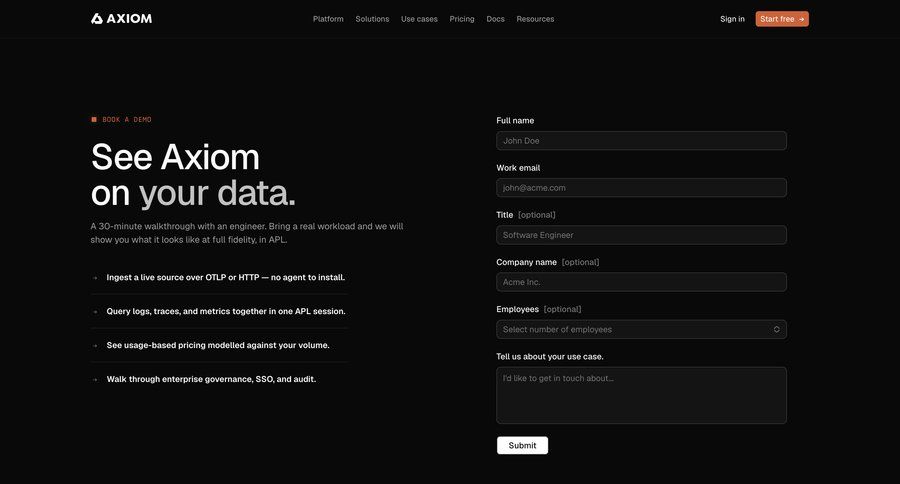Image resolution: width=900 pixels, height=484 pixels.
Task: Focus the Full name field
Action: point(641,141)
